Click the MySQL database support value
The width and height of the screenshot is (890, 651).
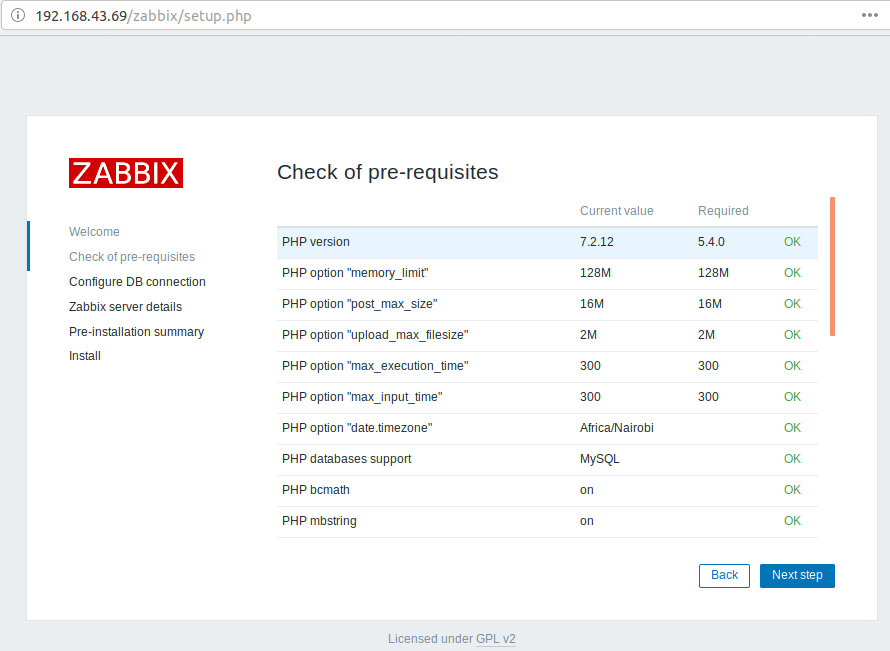pyautogui.click(x=600, y=459)
